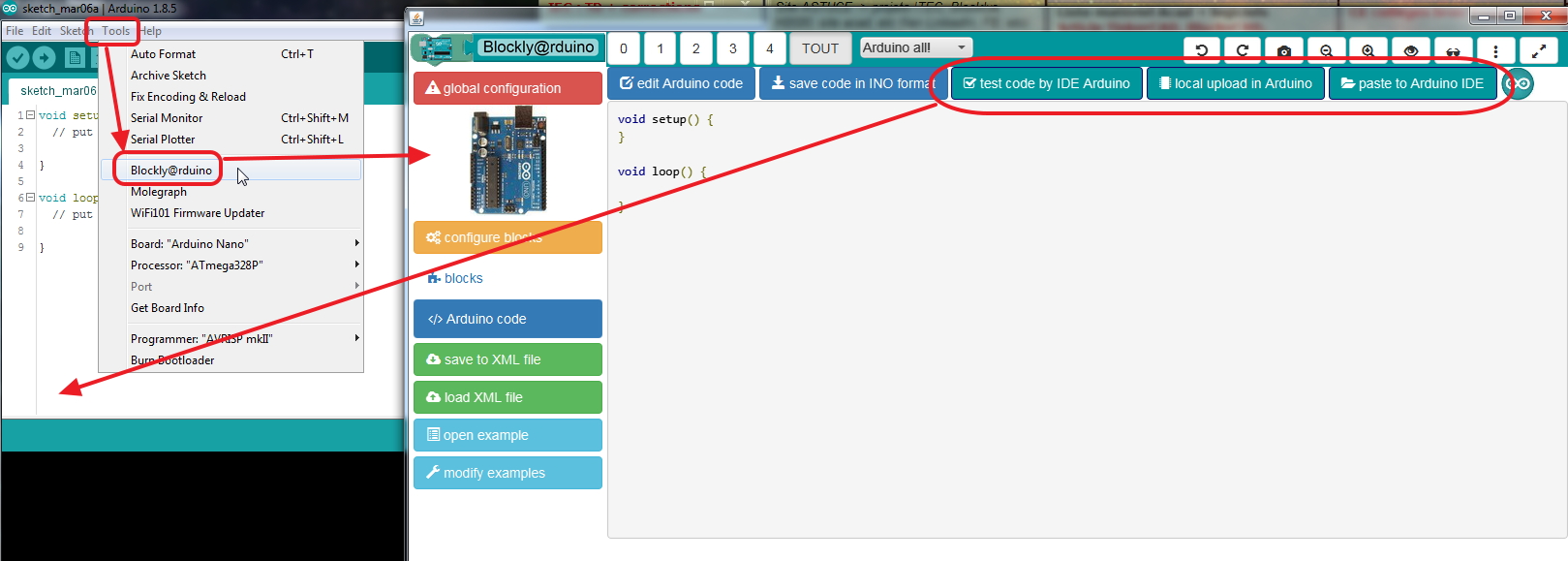Select Blockly@rduino from Tools menu

point(171,171)
